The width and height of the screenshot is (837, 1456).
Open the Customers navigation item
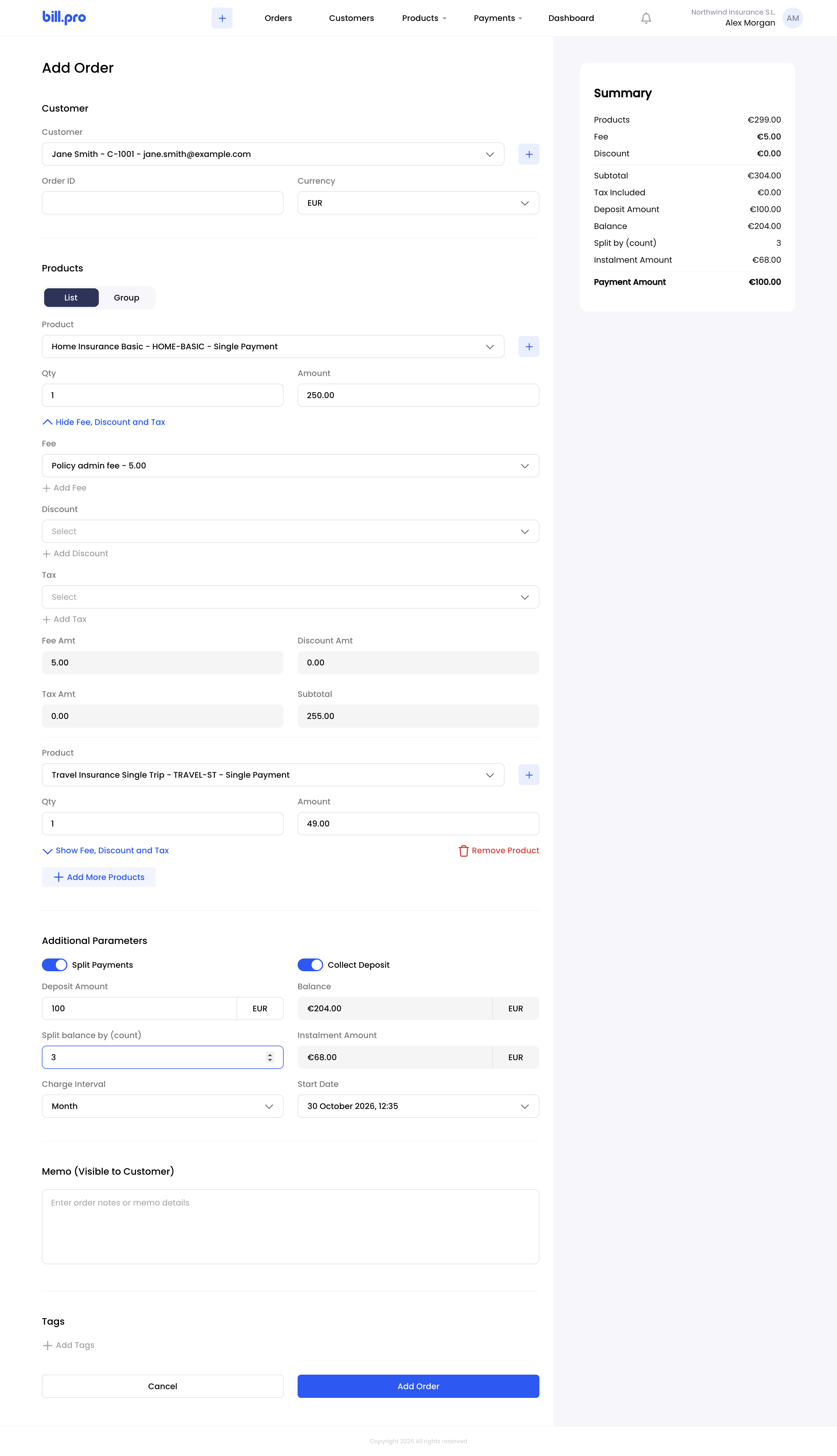351,18
